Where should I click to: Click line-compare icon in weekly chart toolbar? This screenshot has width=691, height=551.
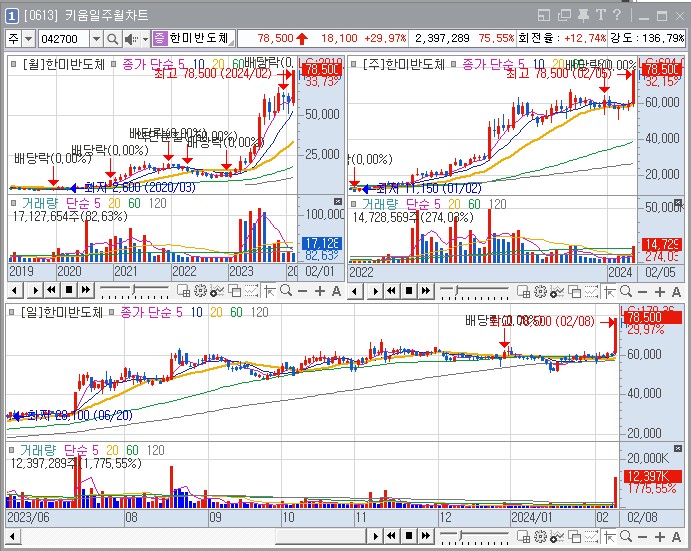(x=591, y=291)
